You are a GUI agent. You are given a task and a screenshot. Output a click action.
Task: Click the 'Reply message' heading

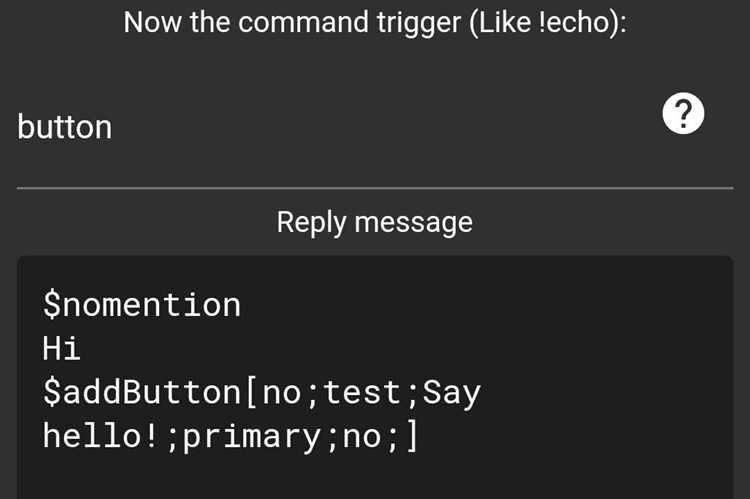tap(375, 222)
